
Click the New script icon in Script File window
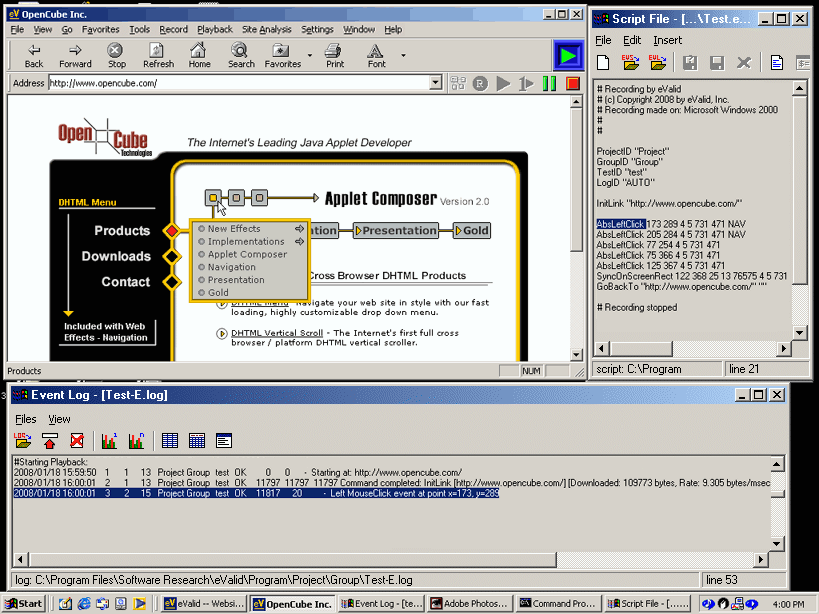coord(603,63)
